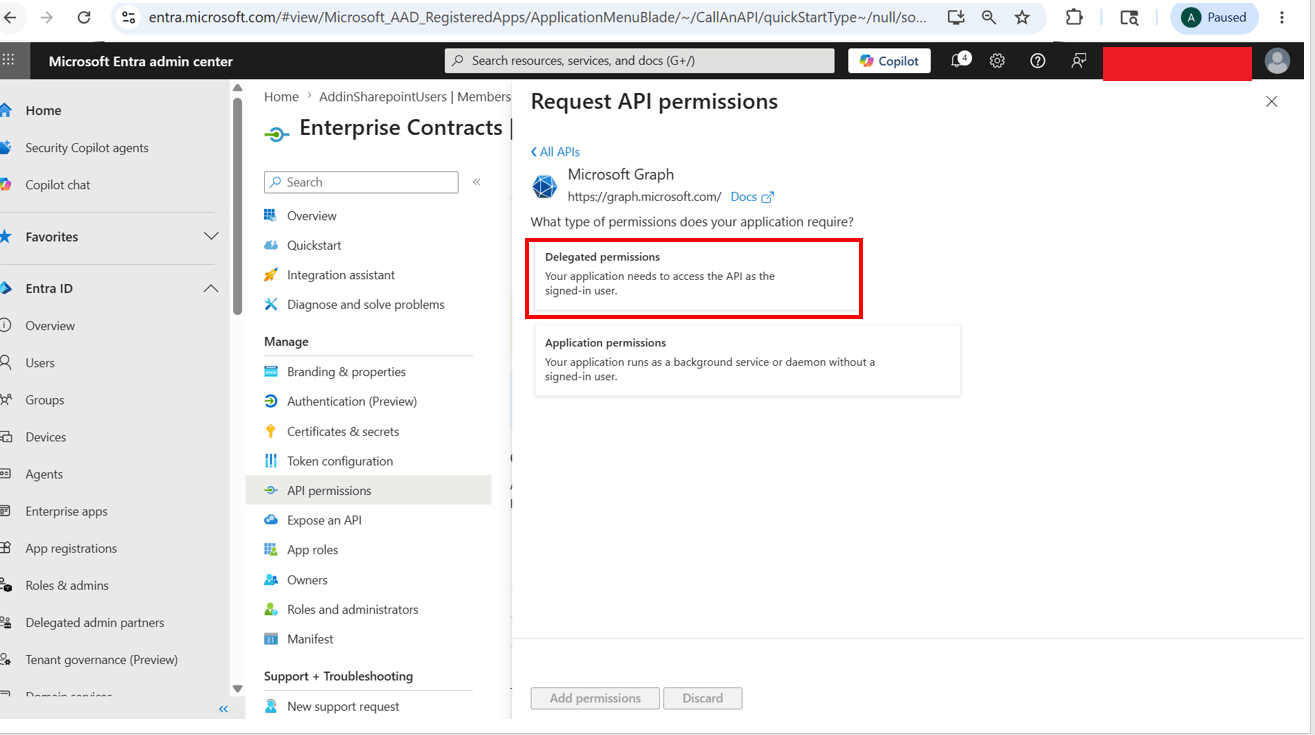Image resolution: width=1315 pixels, height=735 pixels.
Task: Click the New support request icon
Action: pos(271,706)
